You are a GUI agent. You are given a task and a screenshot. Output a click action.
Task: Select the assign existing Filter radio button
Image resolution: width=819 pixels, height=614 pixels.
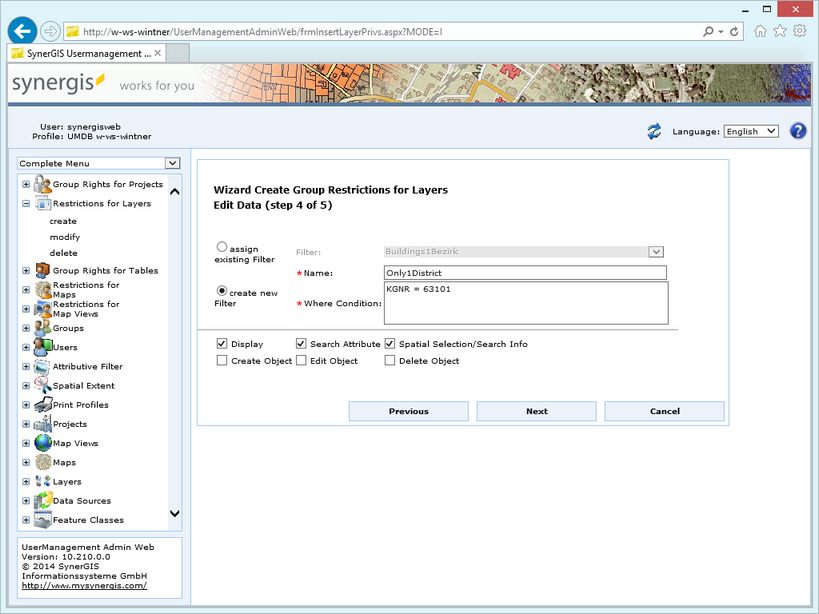point(222,248)
